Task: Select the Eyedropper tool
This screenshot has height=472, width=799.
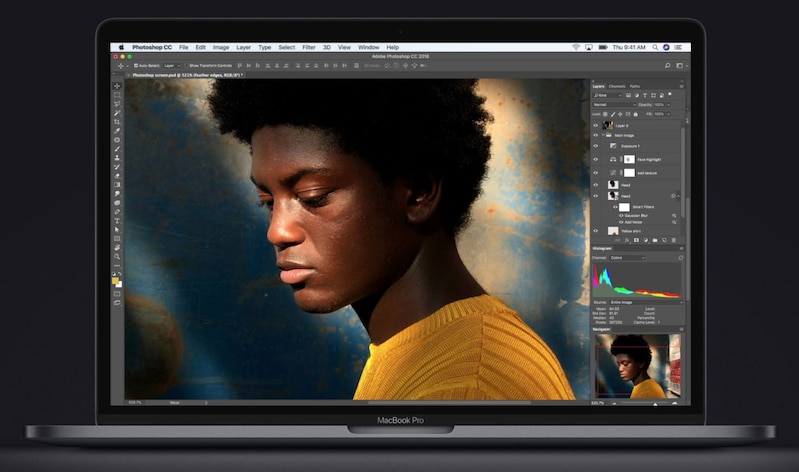Action: pos(117,131)
